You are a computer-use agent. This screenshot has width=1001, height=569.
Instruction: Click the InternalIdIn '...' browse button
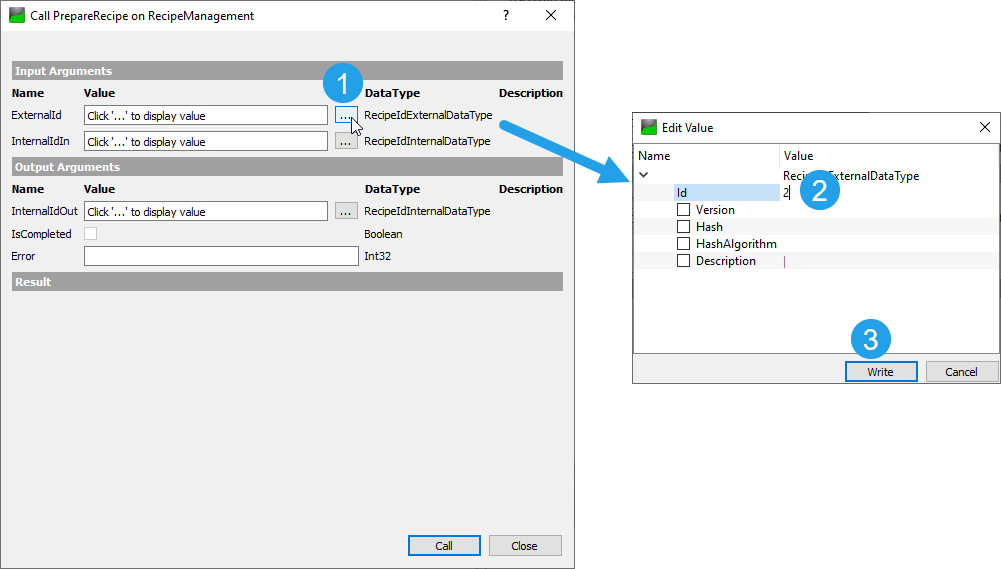point(346,142)
